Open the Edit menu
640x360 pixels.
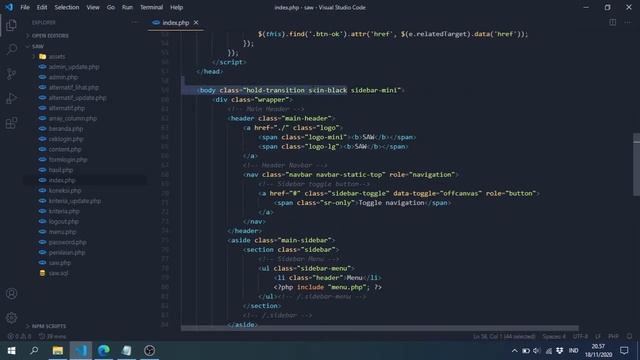(42, 7)
